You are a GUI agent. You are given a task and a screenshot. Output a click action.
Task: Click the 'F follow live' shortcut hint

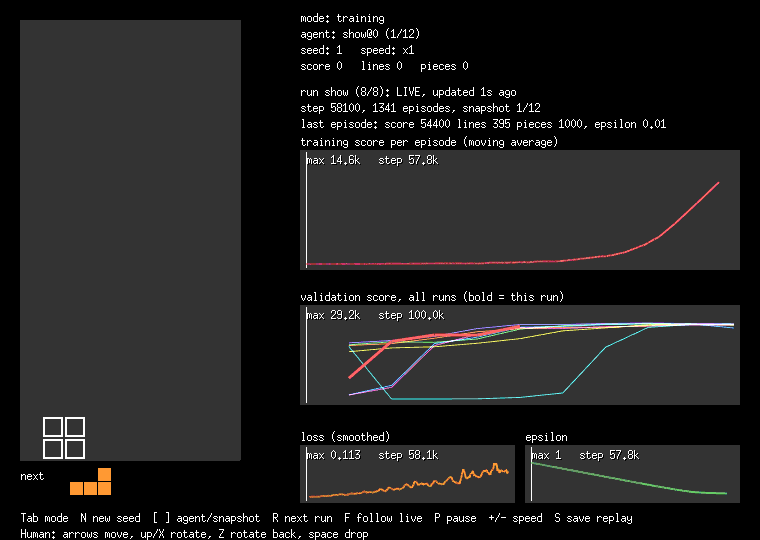pos(383,518)
